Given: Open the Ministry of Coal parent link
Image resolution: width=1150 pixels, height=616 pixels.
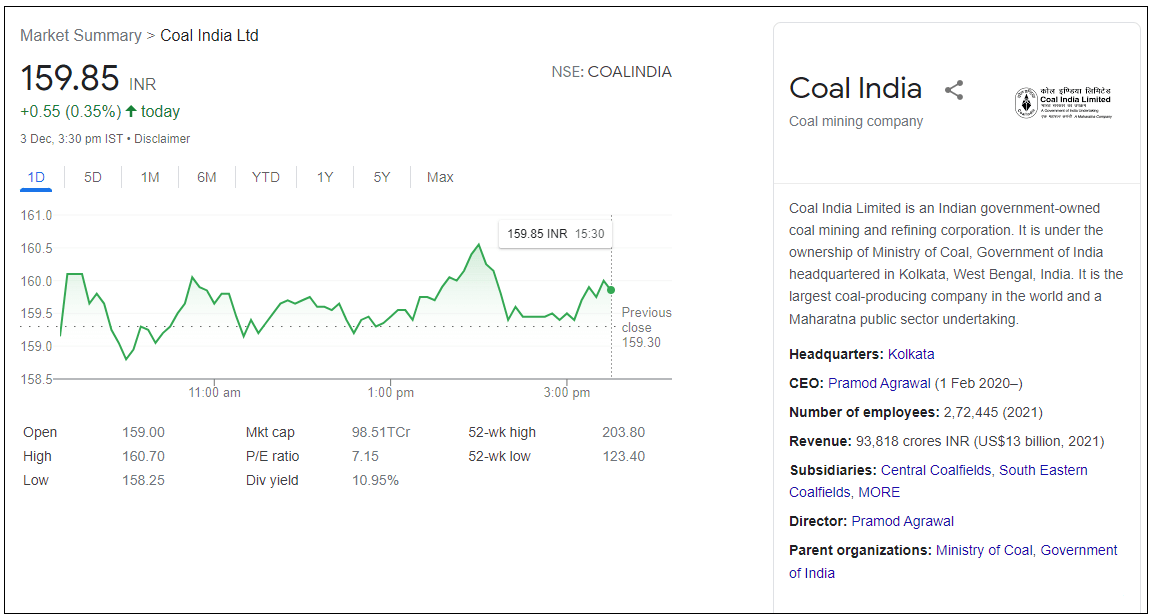Looking at the screenshot, I should click(984, 550).
